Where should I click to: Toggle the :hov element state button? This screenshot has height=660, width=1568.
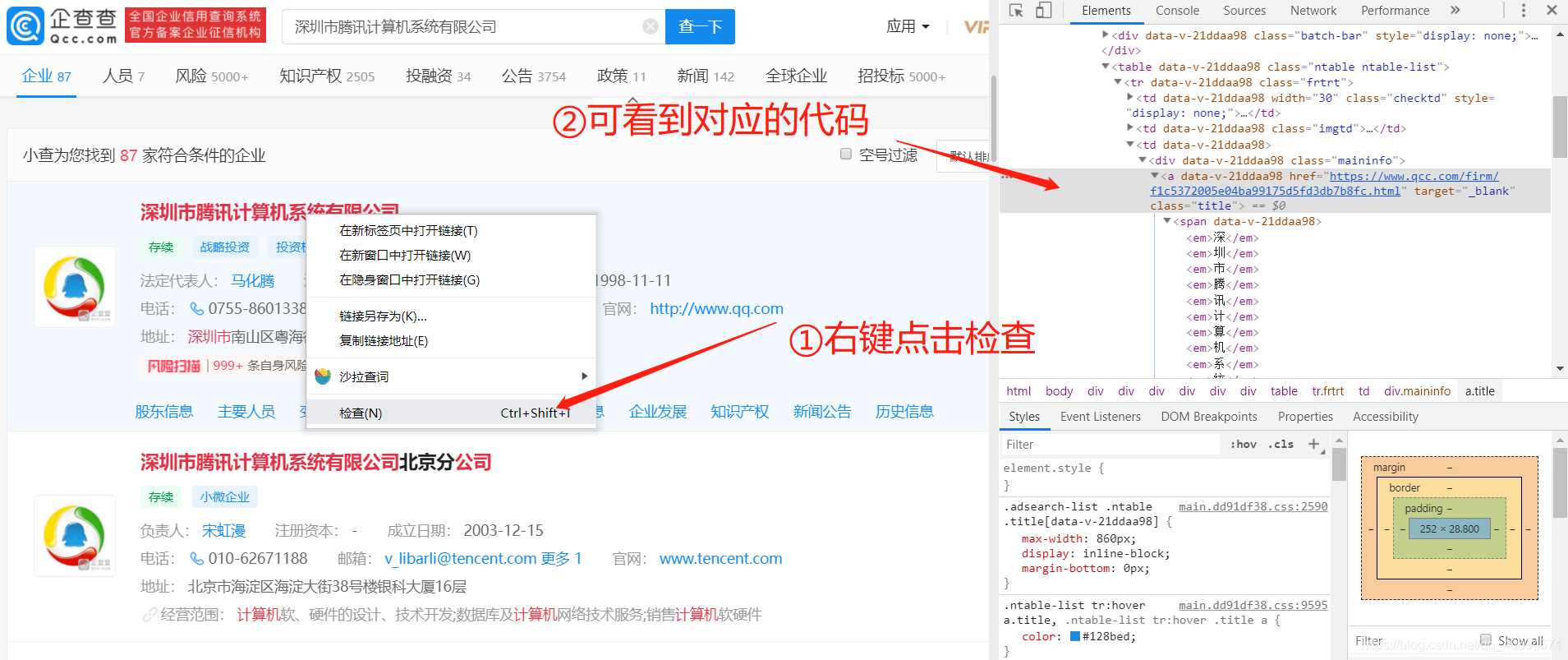[1244, 444]
